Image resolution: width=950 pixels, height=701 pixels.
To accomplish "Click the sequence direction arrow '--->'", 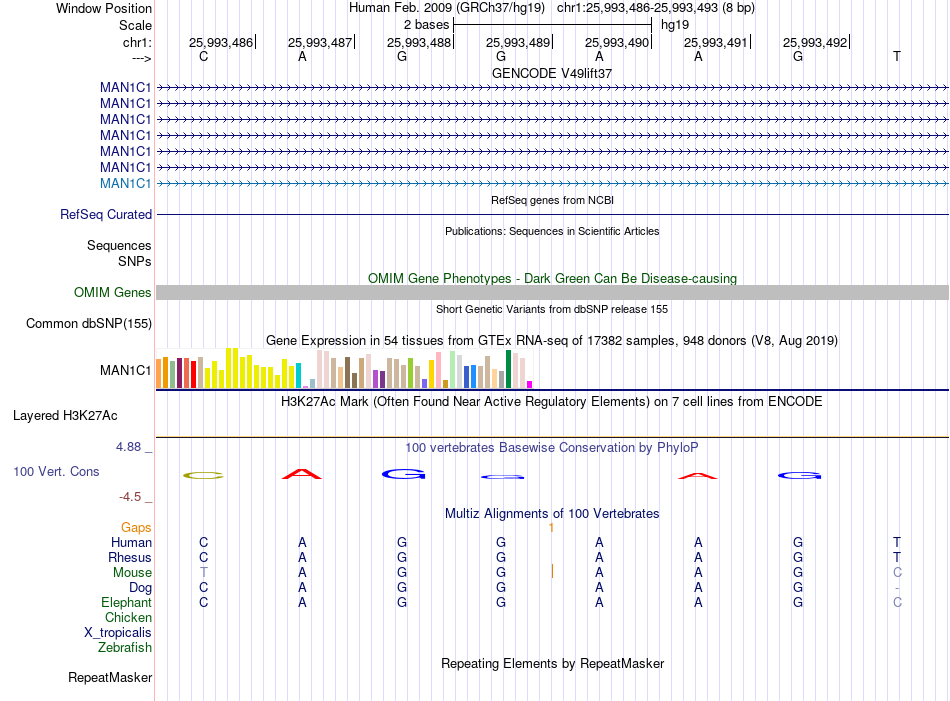I will (142, 58).
